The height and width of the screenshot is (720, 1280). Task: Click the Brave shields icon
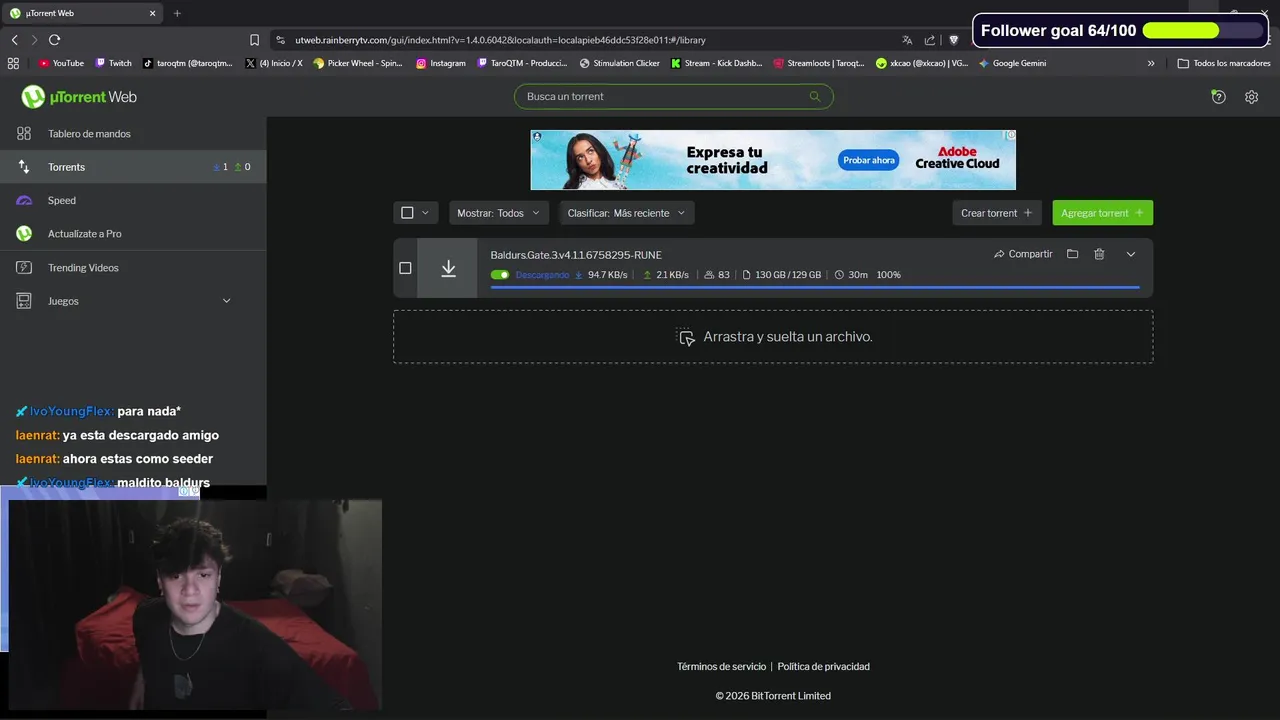953,40
